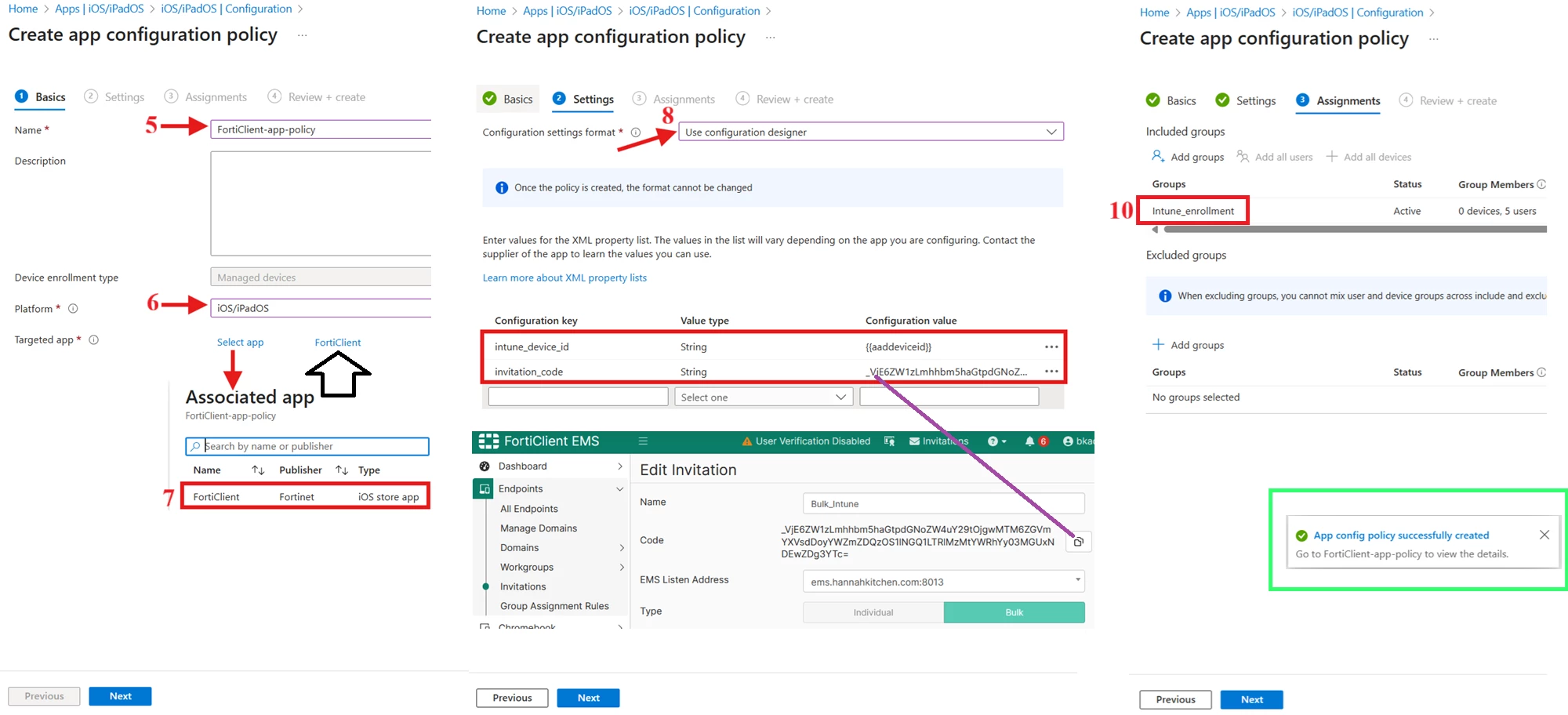Open the Select one value type dropdown

(x=764, y=397)
